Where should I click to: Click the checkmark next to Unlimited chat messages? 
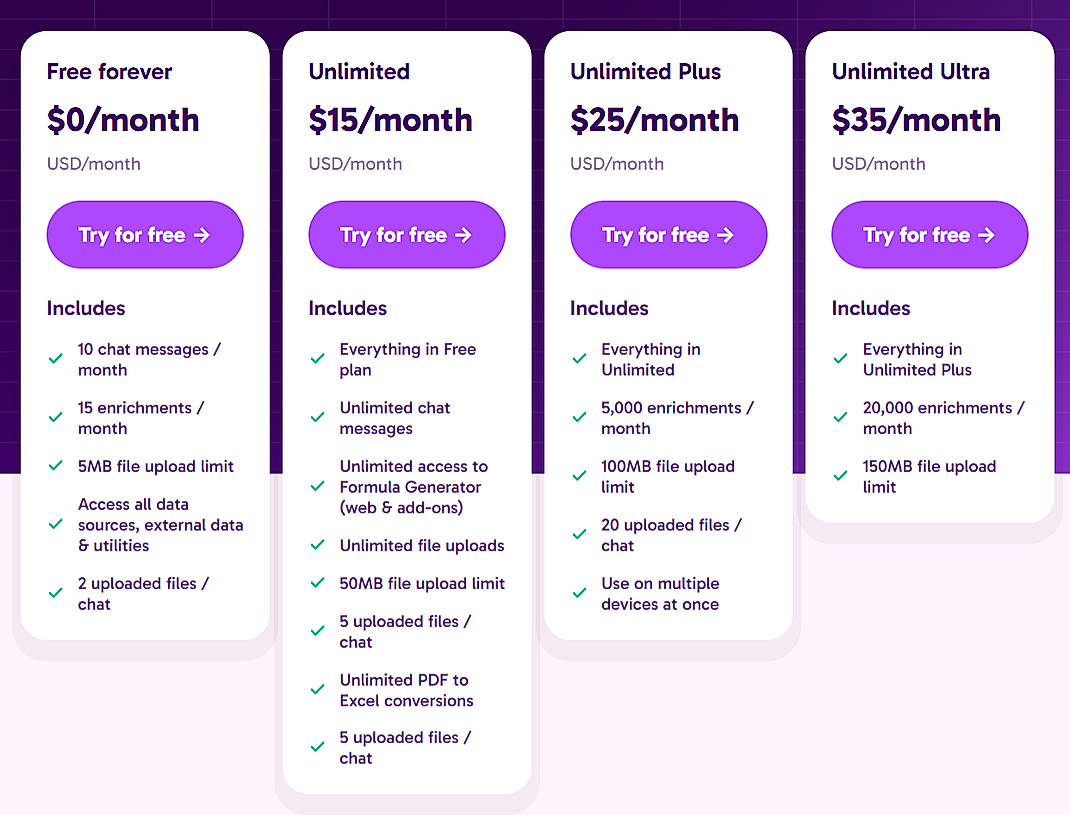[x=318, y=416]
